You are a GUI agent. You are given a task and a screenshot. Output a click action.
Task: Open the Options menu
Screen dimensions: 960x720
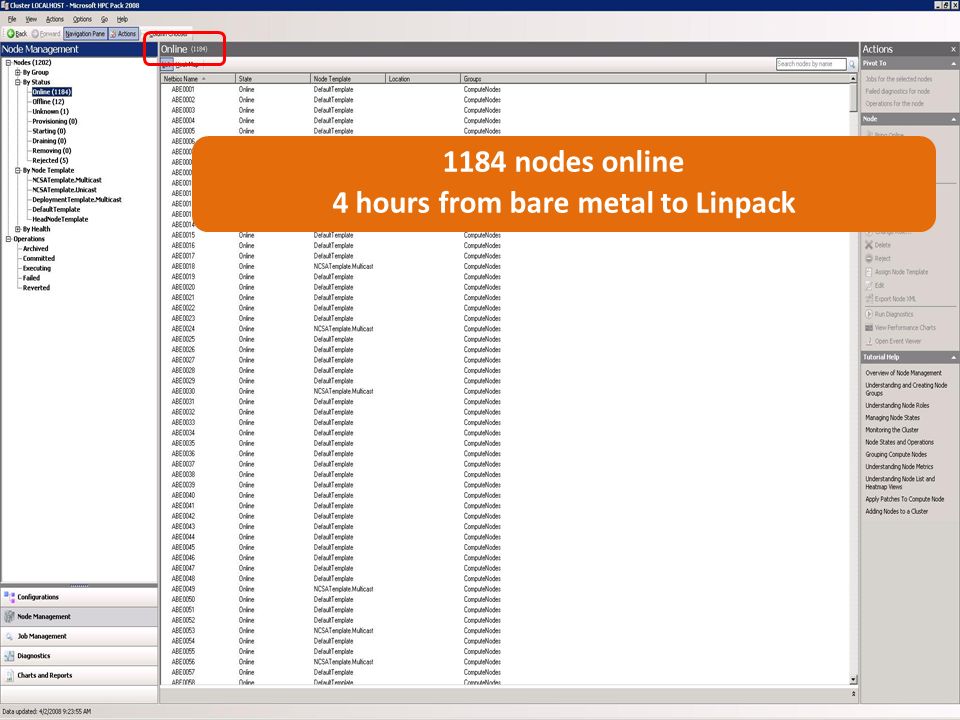[x=82, y=20]
